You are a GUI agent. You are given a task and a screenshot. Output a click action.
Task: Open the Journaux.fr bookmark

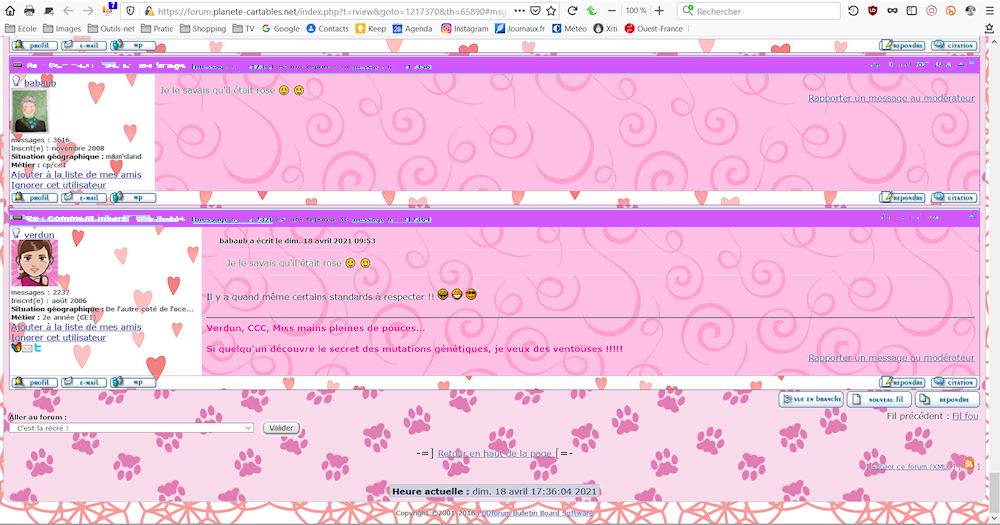coord(520,29)
